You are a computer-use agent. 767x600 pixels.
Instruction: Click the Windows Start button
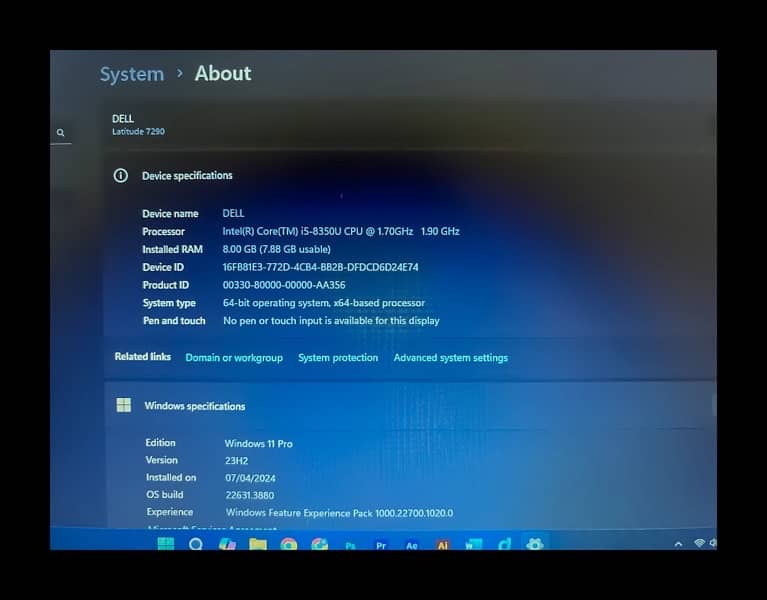pos(166,544)
